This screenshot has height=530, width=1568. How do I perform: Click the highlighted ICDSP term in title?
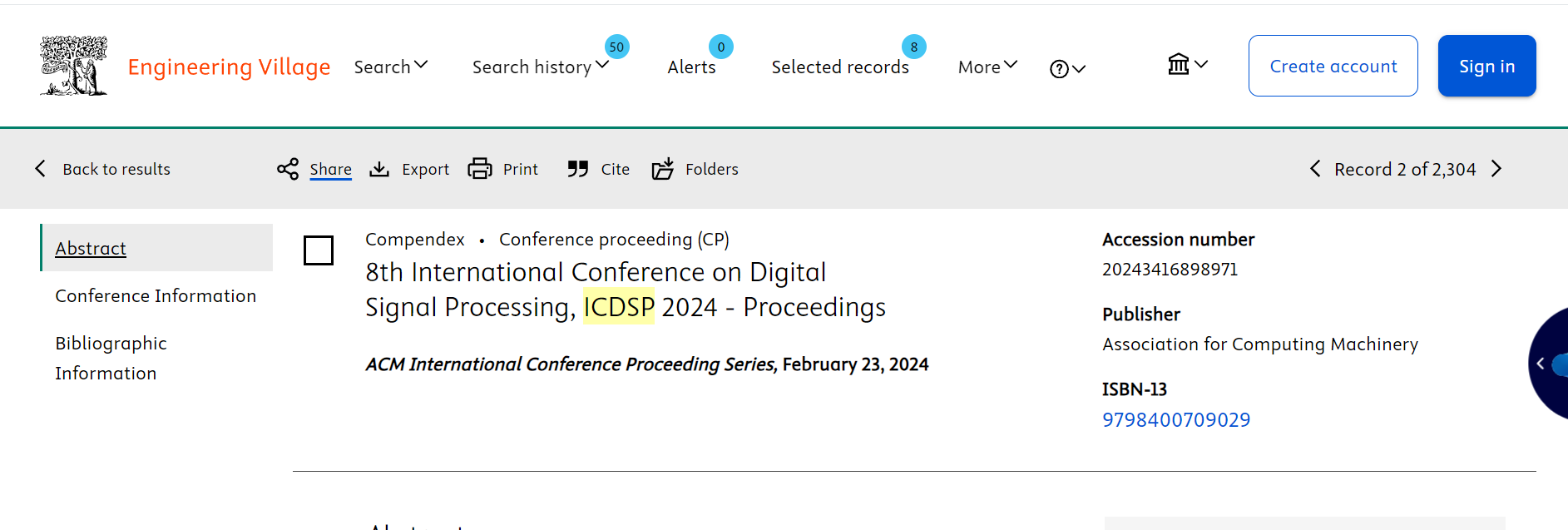coord(619,307)
